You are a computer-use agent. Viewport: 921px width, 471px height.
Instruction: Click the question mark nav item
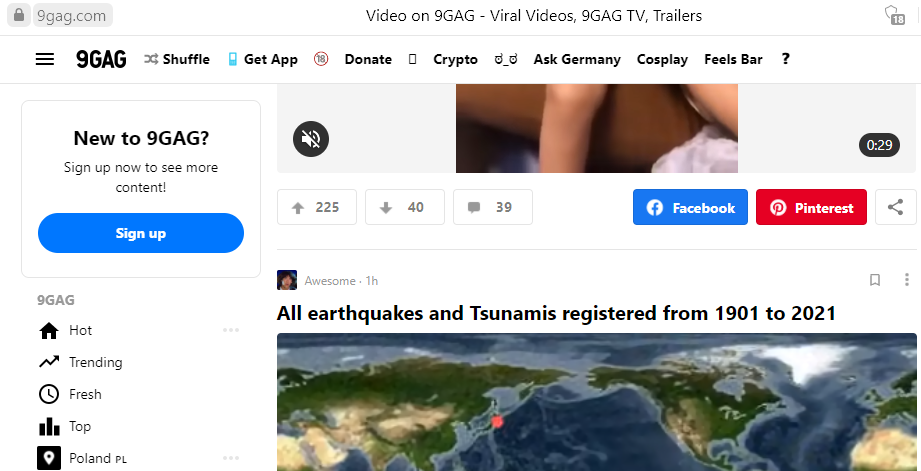[785, 59]
